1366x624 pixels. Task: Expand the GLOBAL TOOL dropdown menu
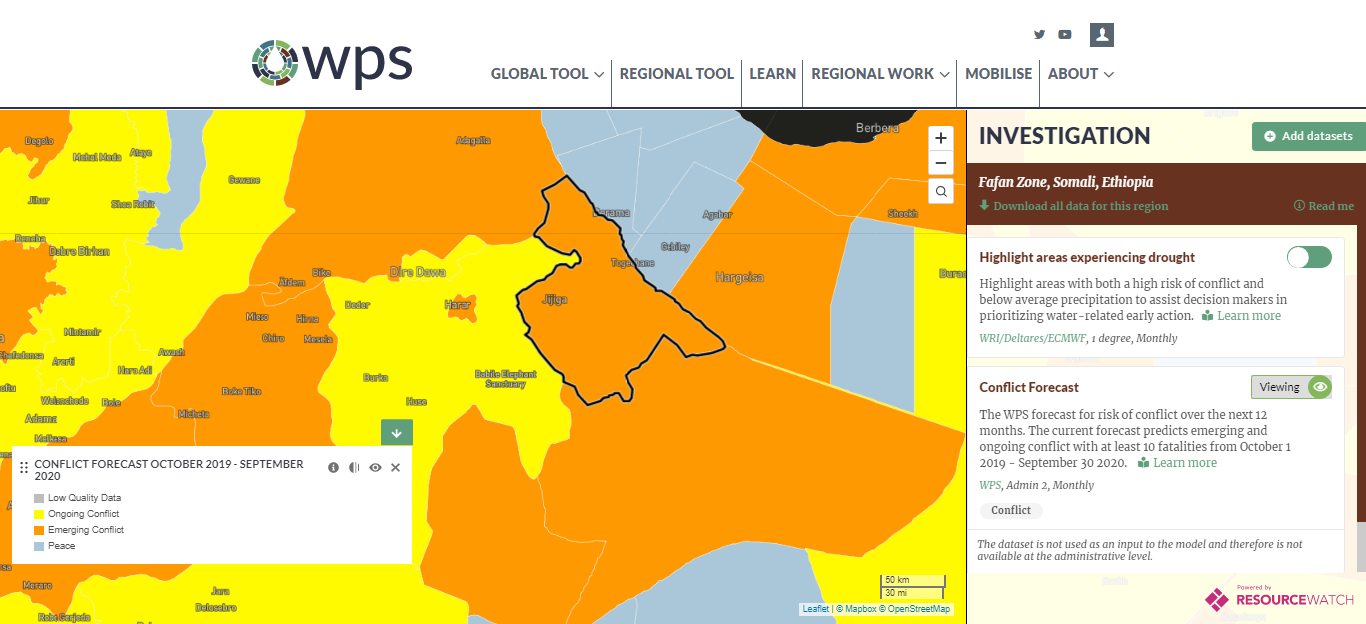[x=546, y=73]
